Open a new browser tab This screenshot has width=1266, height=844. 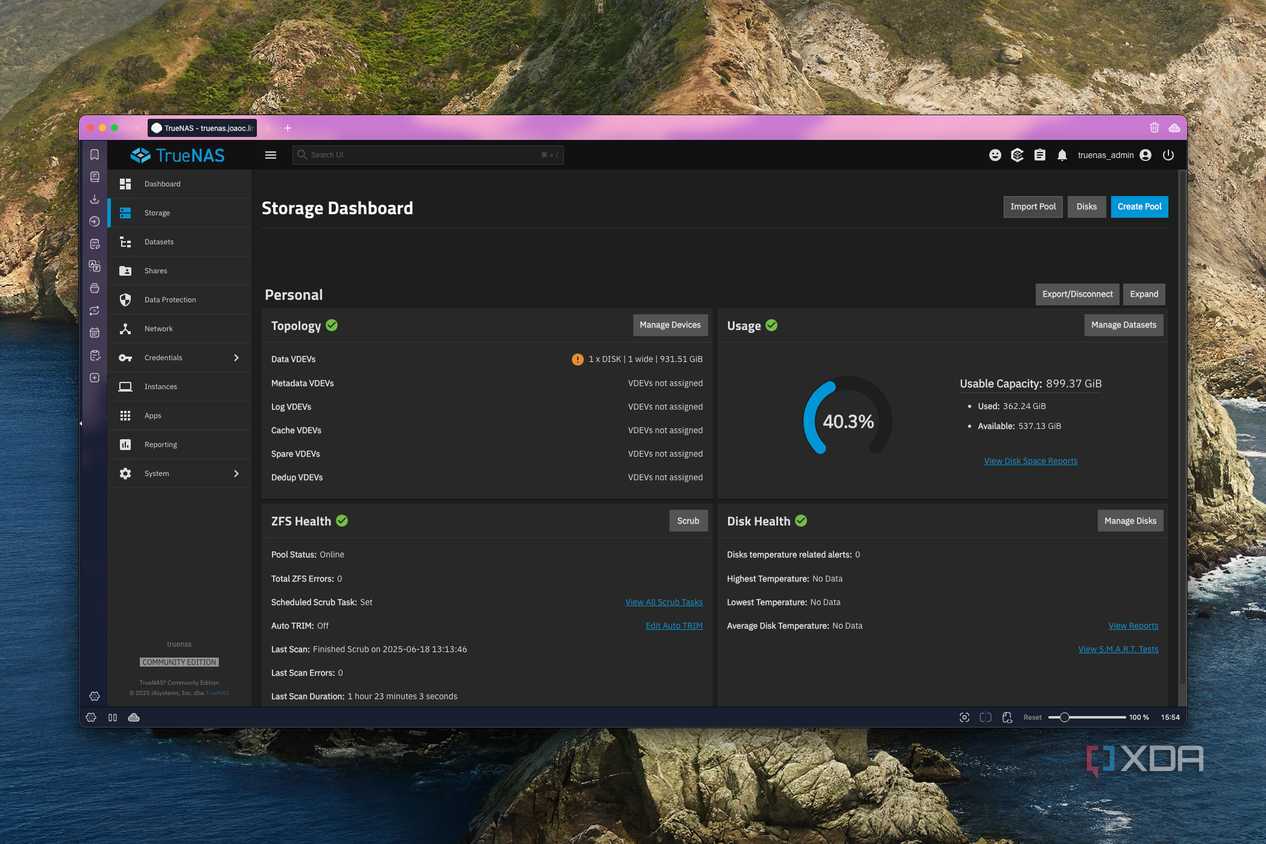click(x=287, y=128)
